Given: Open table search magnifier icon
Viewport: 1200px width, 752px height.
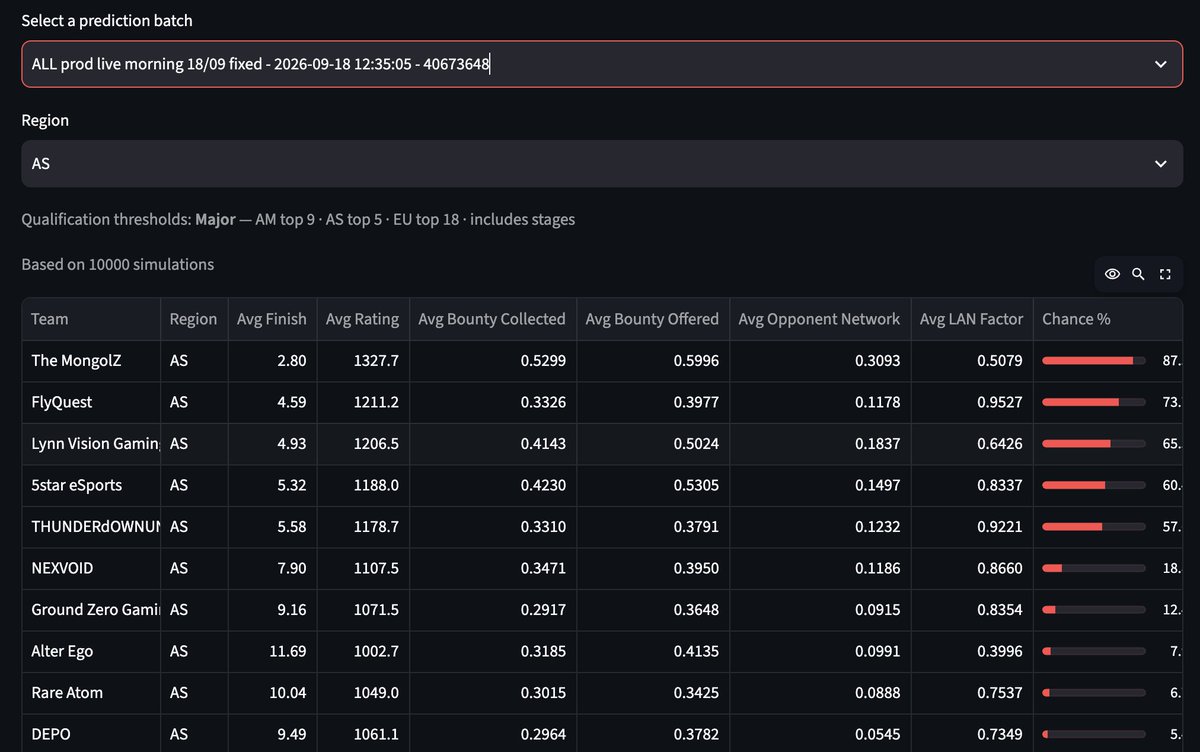Looking at the screenshot, I should coord(1138,274).
